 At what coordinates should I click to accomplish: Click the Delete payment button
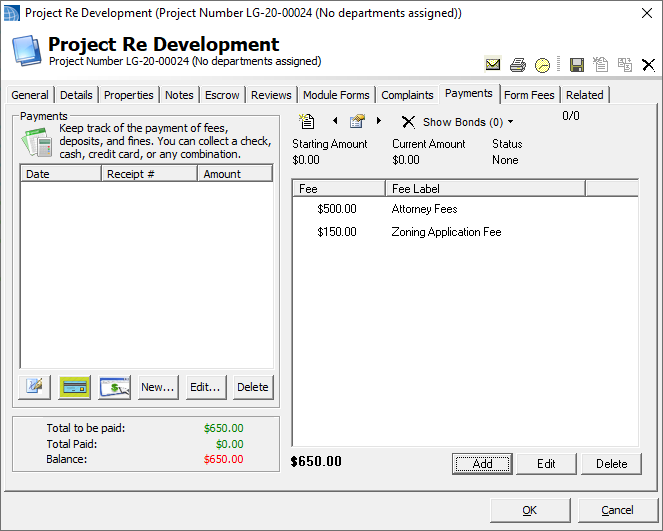point(253,387)
